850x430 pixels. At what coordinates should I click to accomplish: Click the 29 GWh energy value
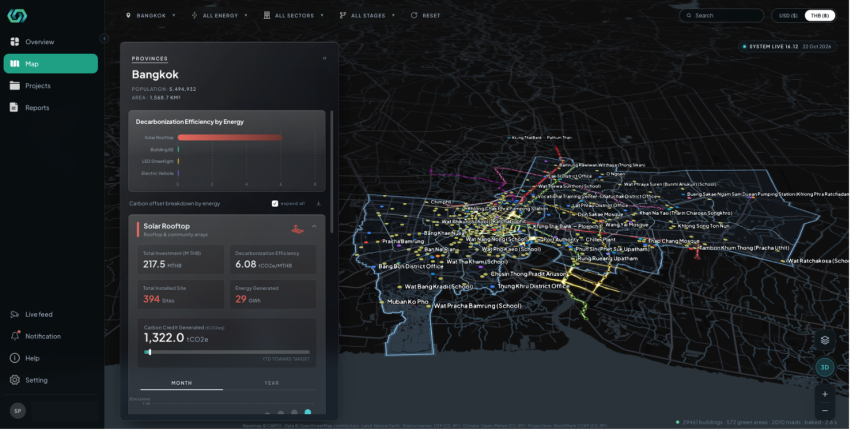coord(241,299)
